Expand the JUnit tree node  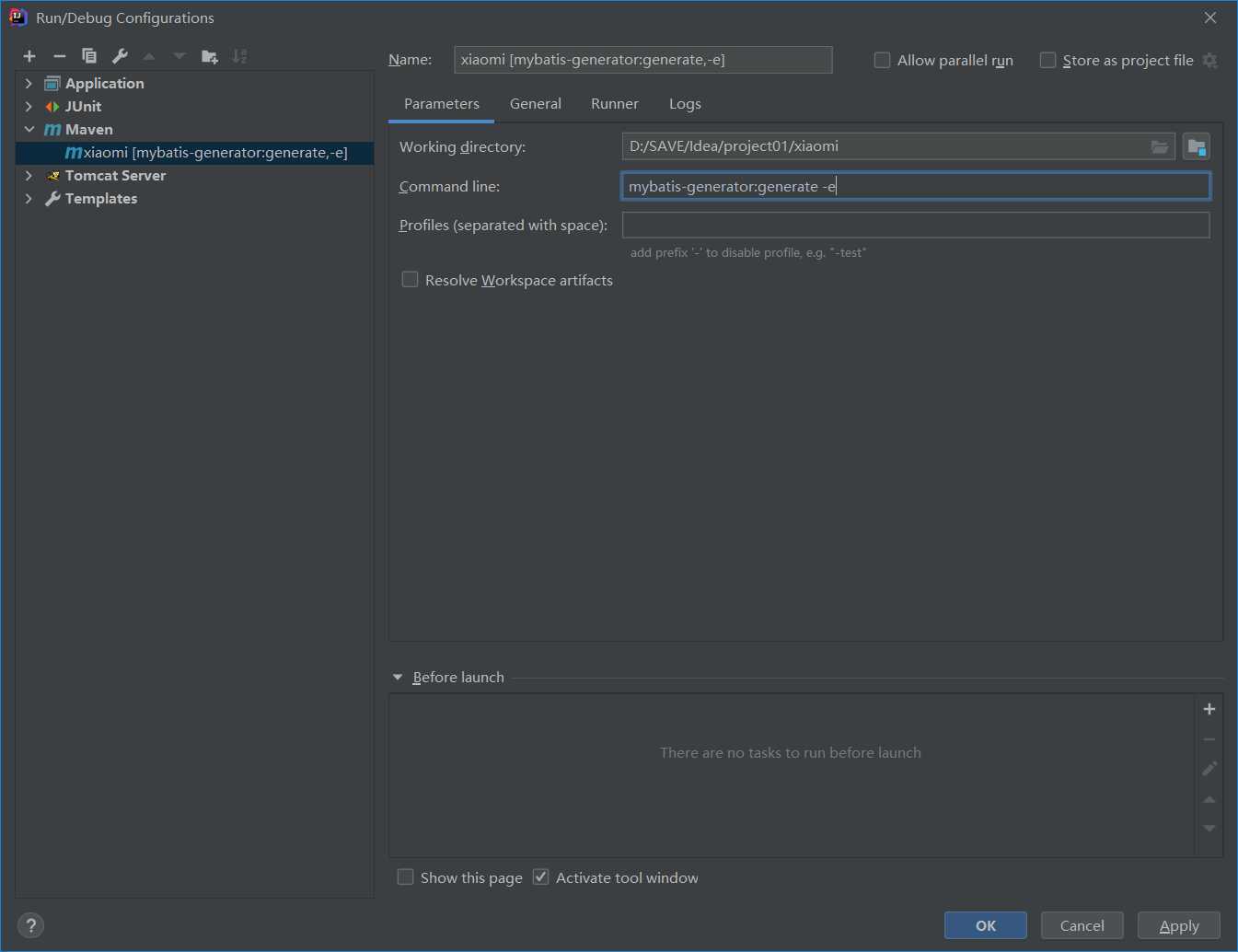click(x=29, y=107)
